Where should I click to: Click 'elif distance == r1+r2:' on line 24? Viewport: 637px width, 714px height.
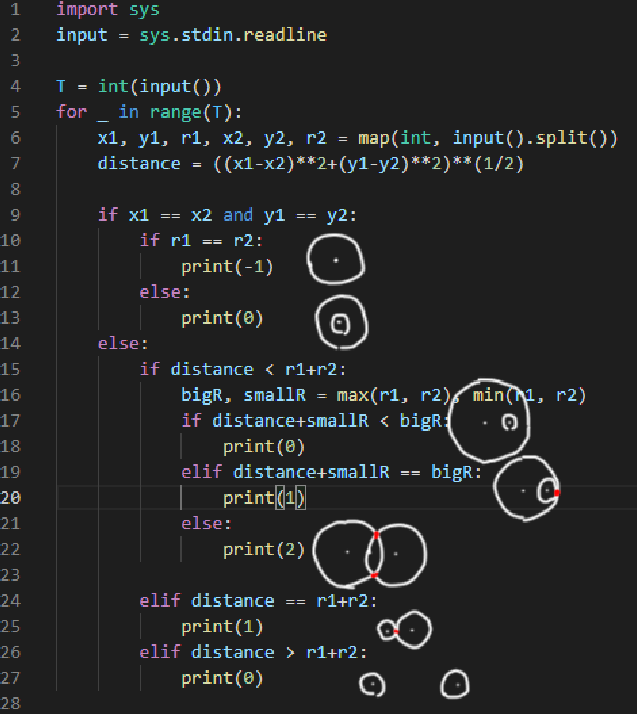(x=258, y=601)
